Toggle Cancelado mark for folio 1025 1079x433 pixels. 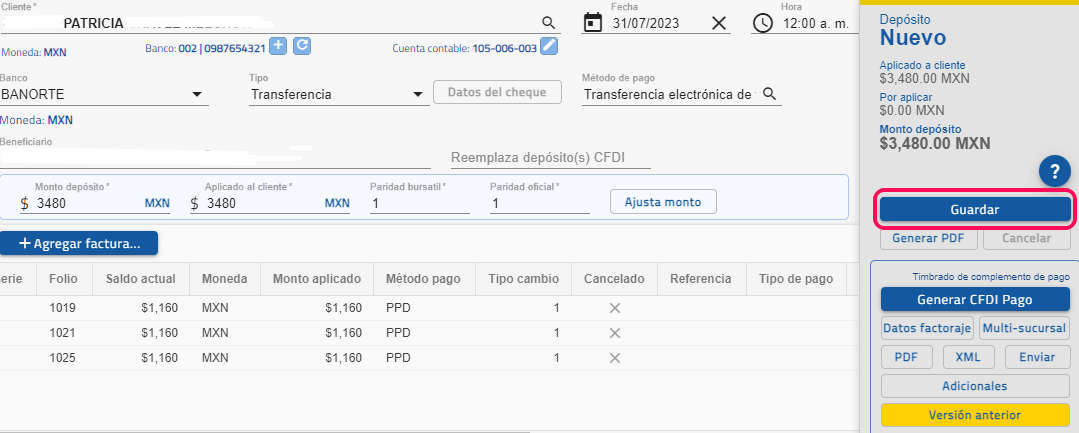click(x=615, y=358)
